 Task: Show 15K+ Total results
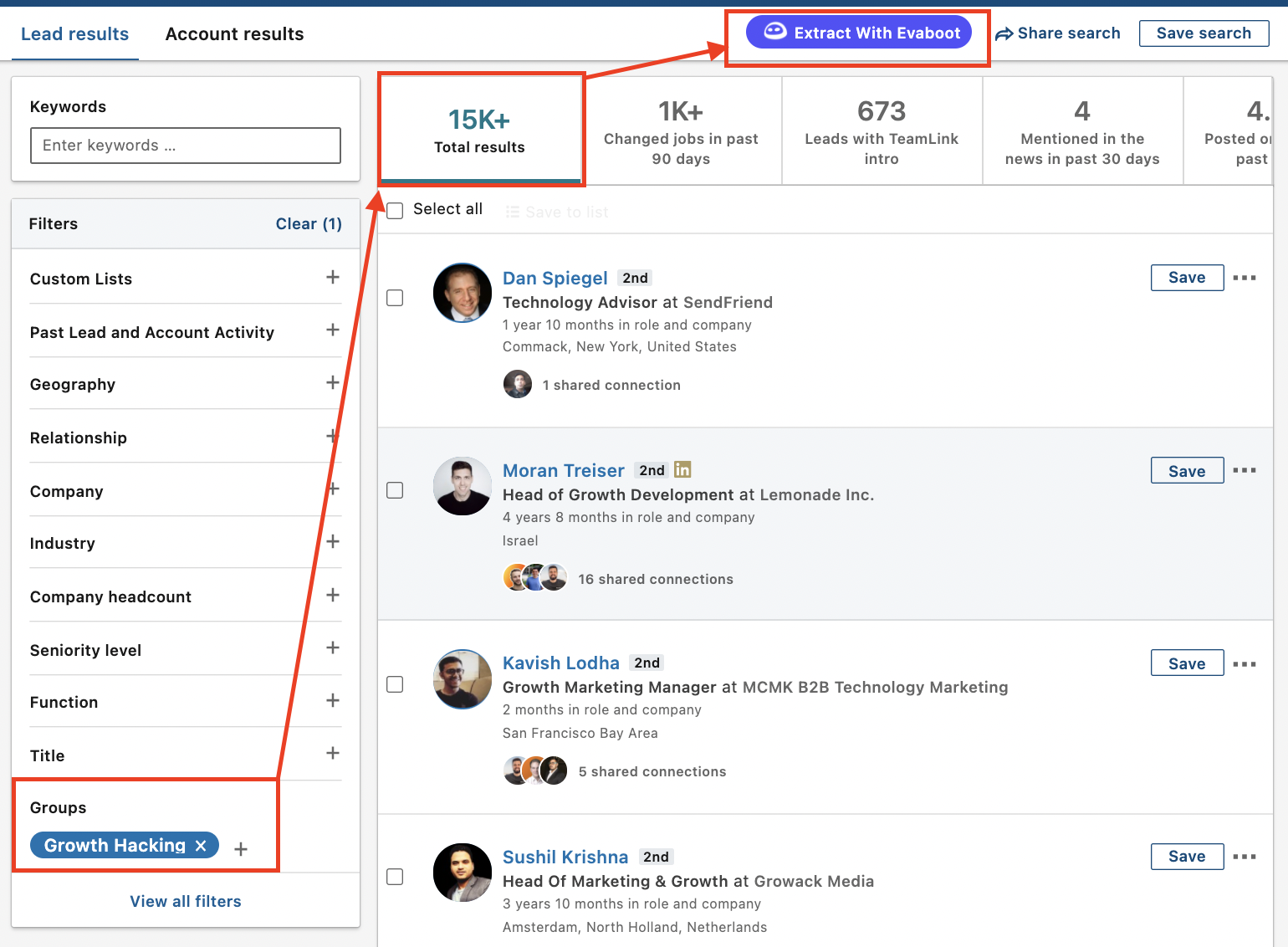[x=480, y=131]
